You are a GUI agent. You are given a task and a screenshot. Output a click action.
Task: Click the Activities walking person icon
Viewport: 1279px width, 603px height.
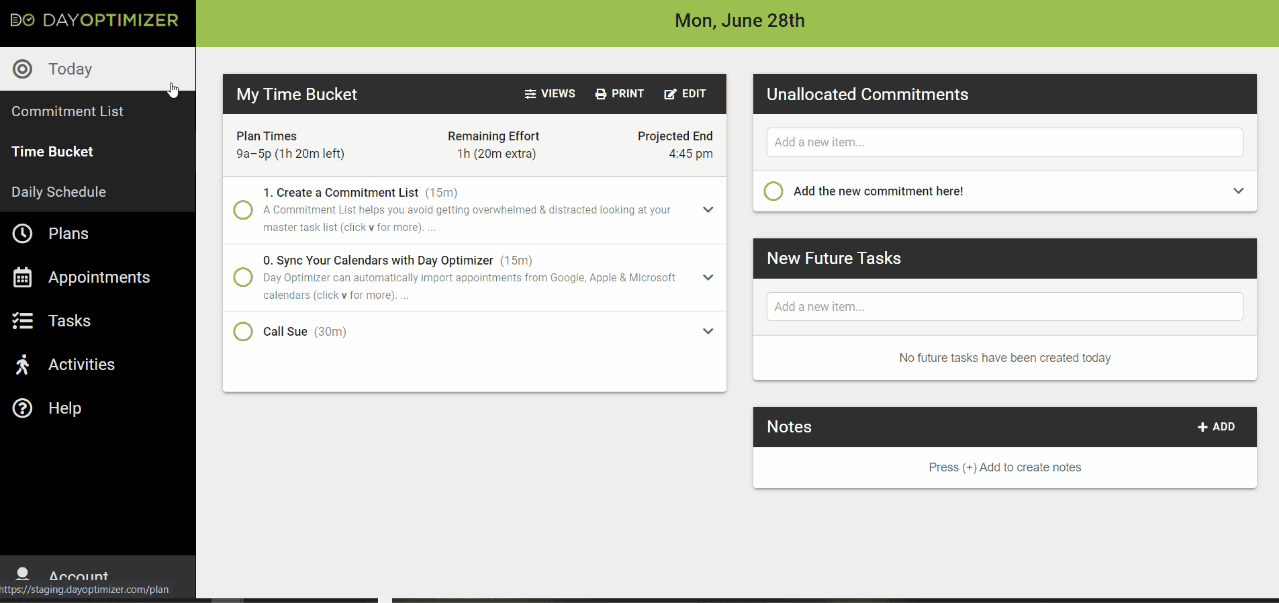(22, 365)
